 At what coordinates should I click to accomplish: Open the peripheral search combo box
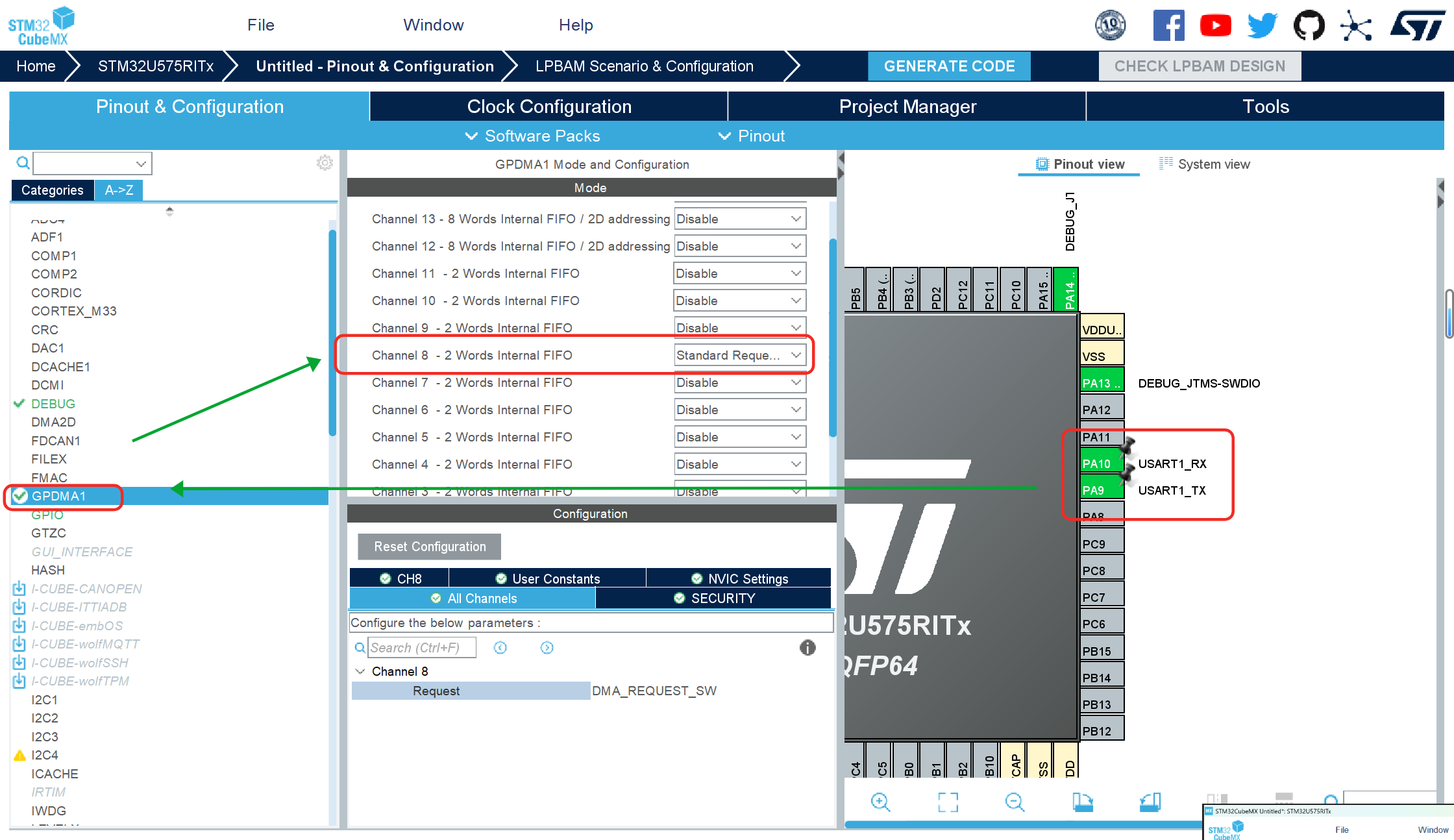coord(92,163)
